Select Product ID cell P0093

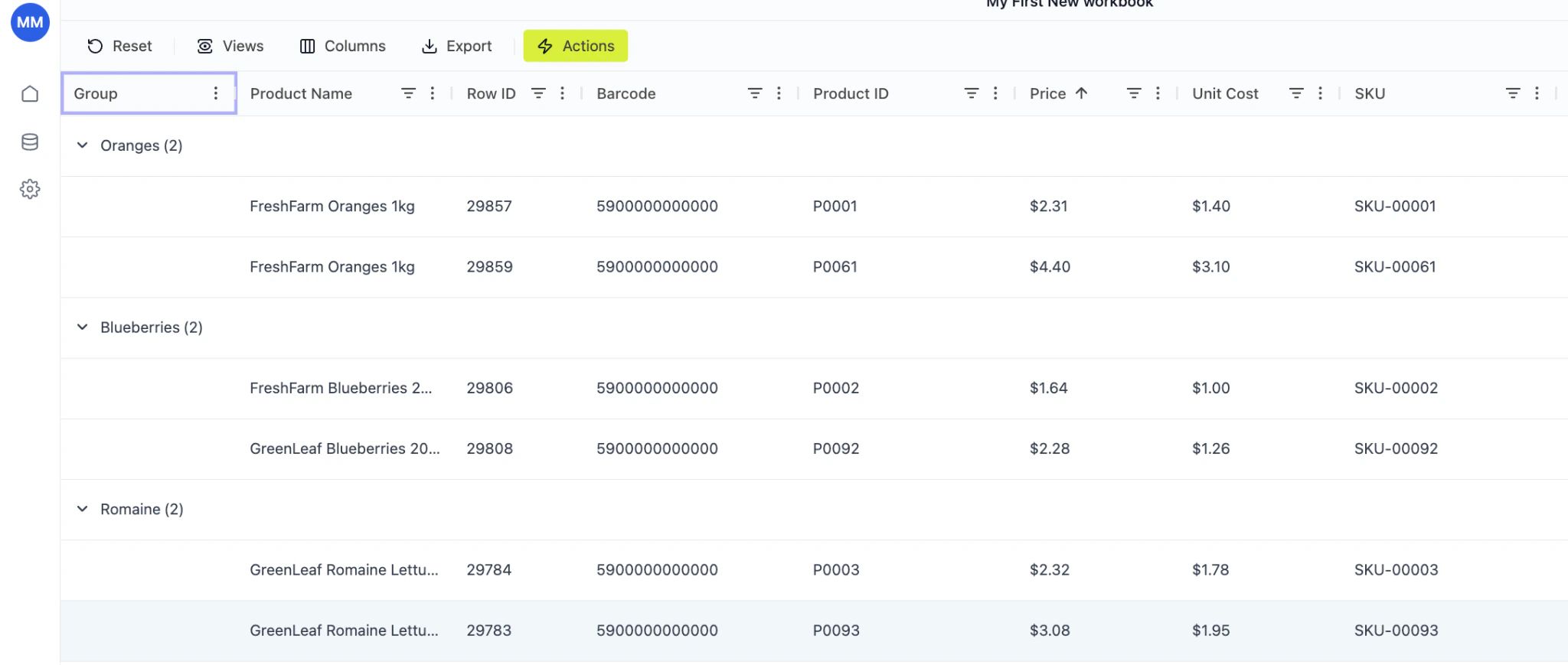click(836, 631)
